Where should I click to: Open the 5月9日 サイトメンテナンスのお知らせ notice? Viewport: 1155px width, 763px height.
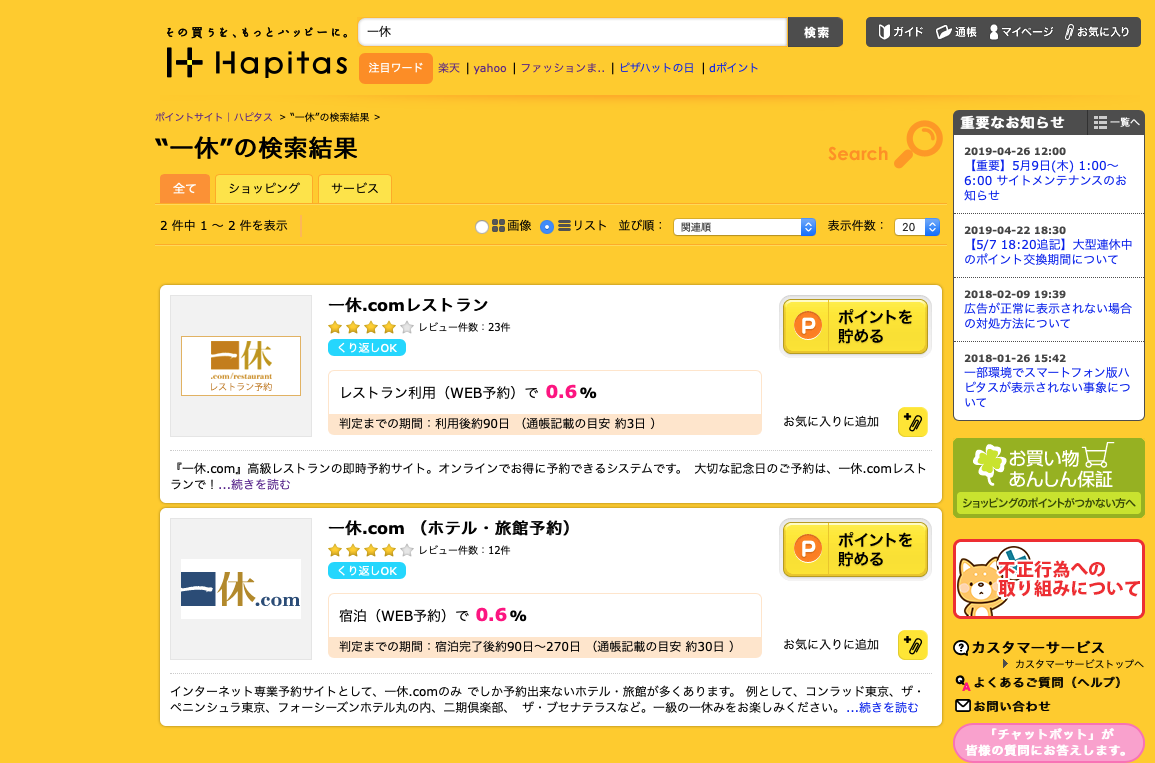[1045, 180]
